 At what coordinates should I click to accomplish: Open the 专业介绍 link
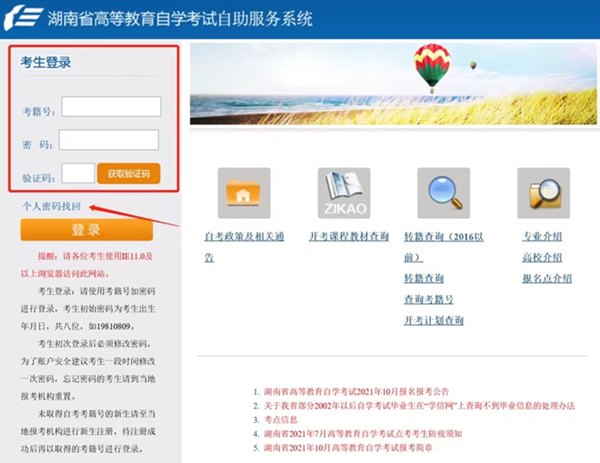coord(541,237)
